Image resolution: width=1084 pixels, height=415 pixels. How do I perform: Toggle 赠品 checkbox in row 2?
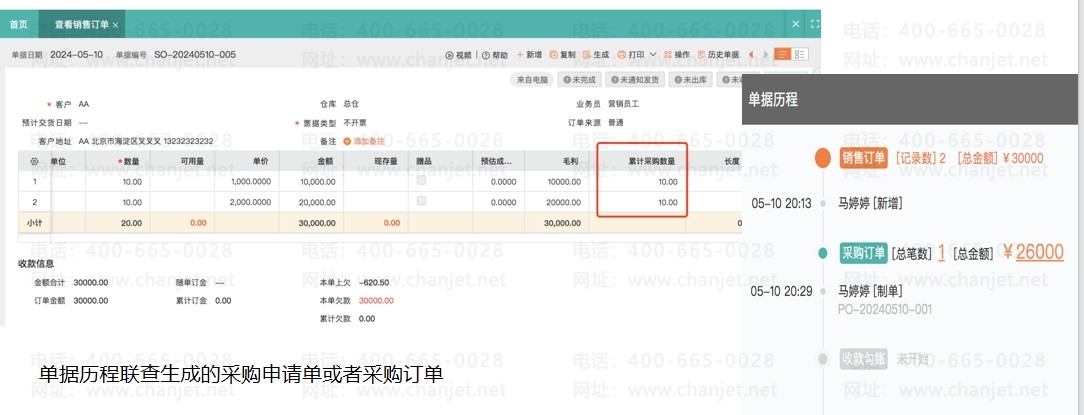[421, 201]
